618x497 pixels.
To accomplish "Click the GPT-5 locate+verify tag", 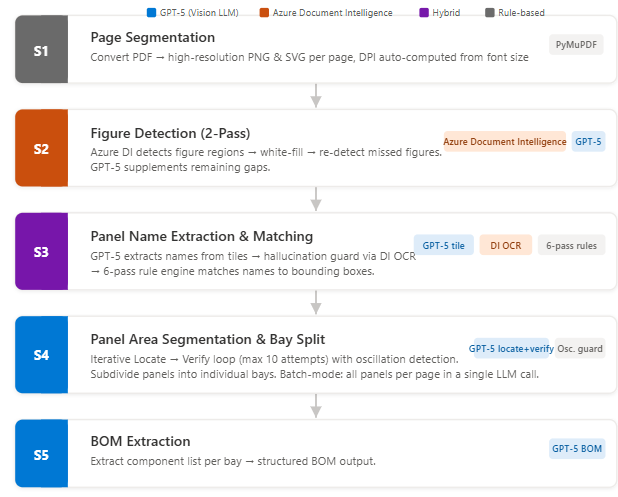I will pyautogui.click(x=510, y=348).
